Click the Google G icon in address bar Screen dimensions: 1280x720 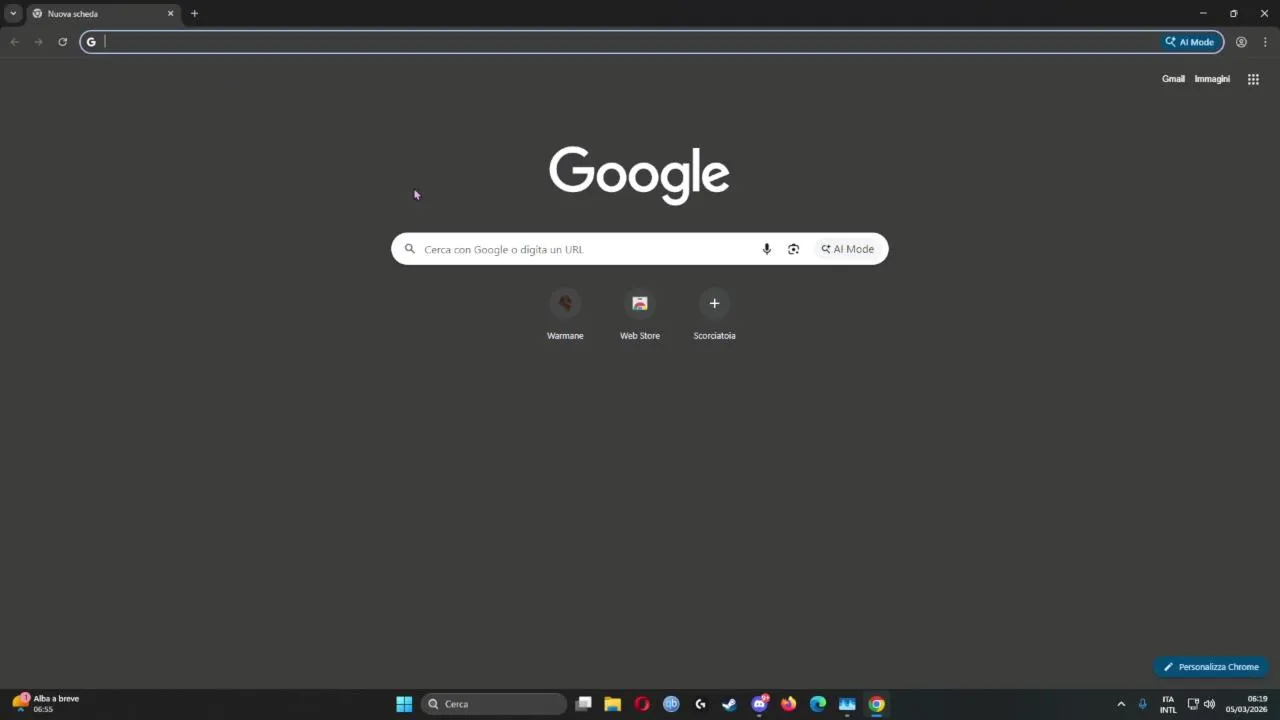click(x=91, y=42)
